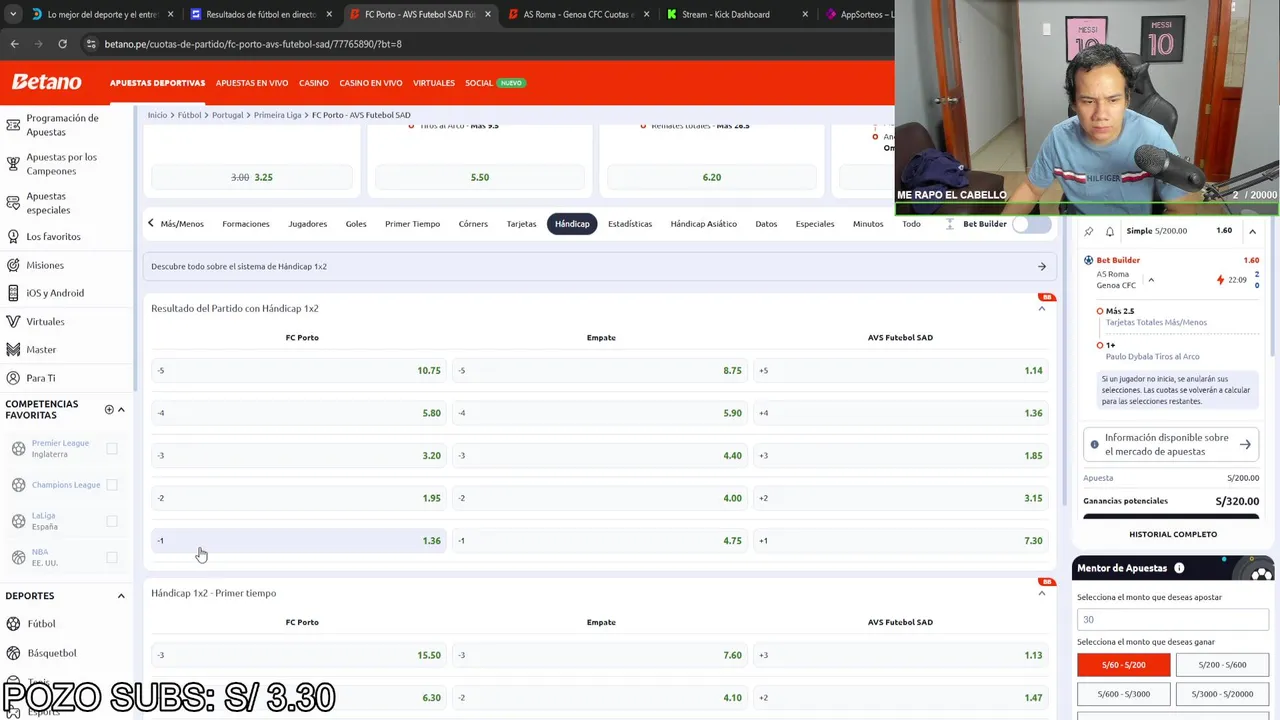
Task: Toggle the Bet Builder switch
Action: (1031, 224)
